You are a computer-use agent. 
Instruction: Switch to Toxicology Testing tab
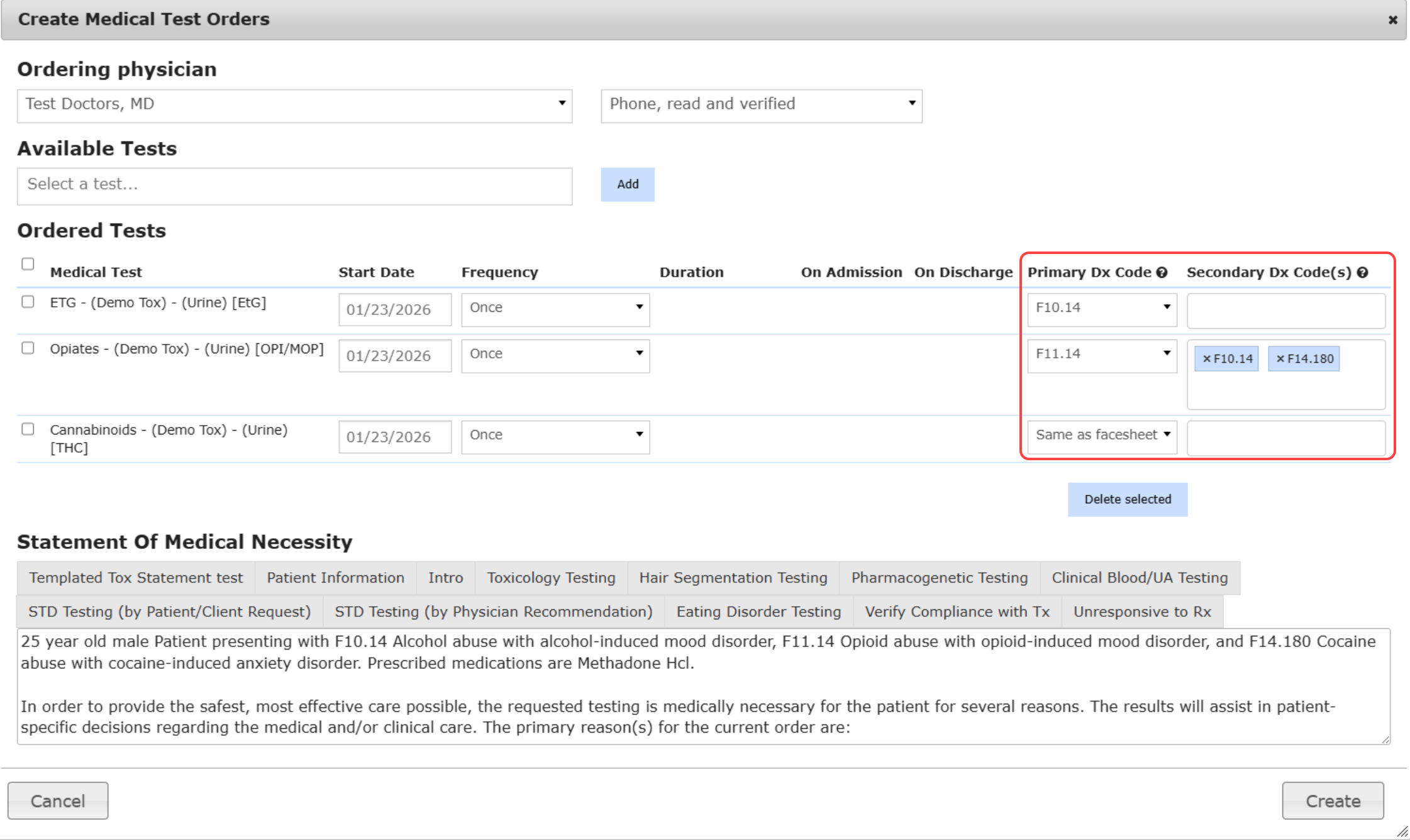[551, 578]
